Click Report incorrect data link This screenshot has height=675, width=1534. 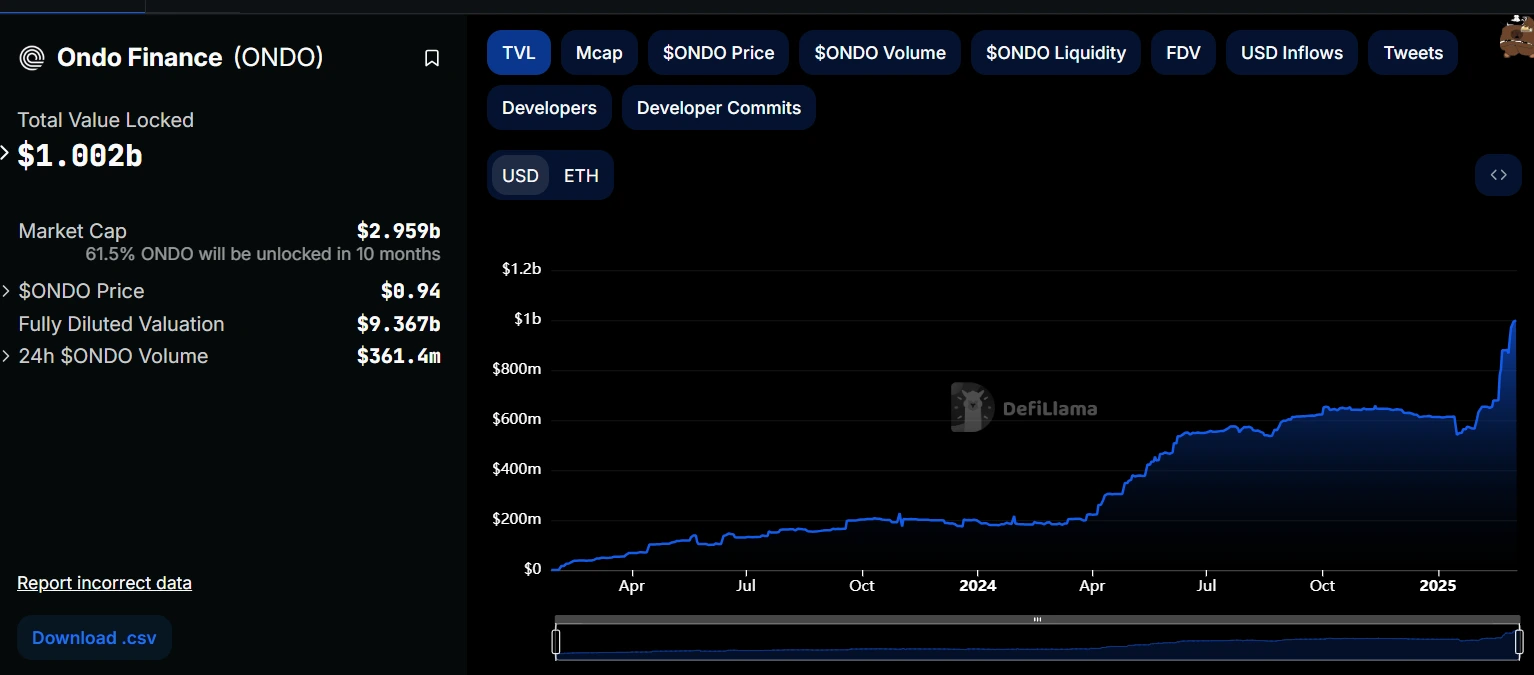pos(104,583)
